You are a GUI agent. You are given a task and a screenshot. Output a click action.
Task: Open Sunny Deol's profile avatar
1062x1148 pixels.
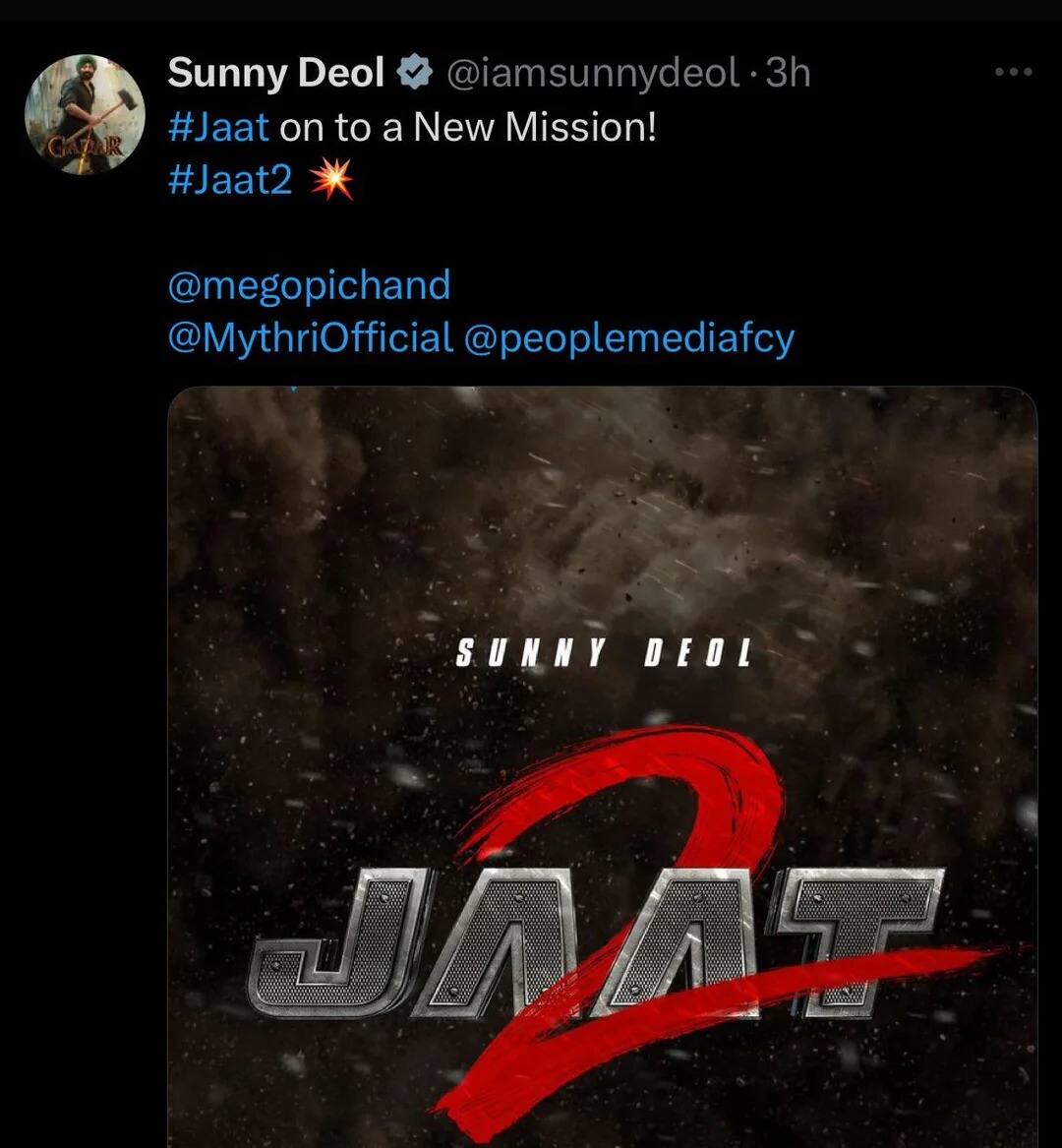coord(85,114)
